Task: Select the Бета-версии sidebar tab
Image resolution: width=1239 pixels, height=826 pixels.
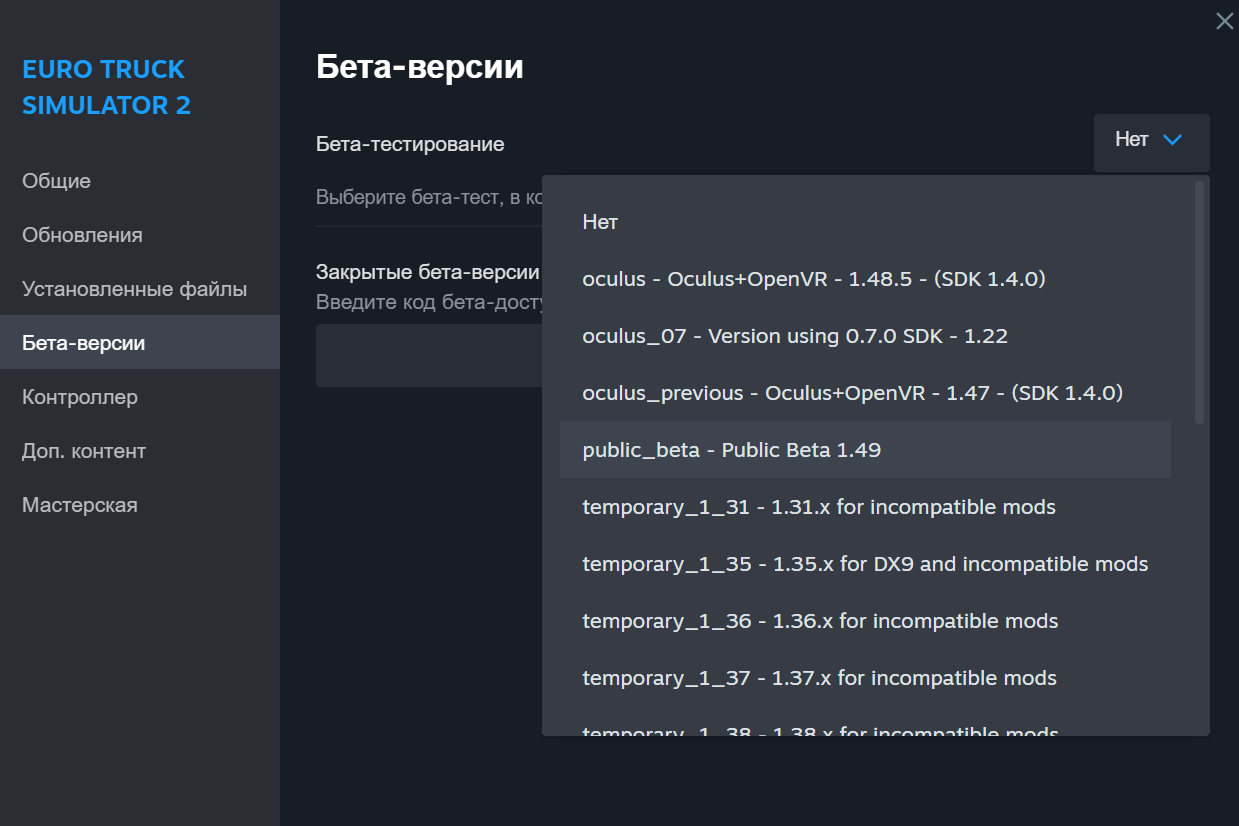Action: click(84, 343)
